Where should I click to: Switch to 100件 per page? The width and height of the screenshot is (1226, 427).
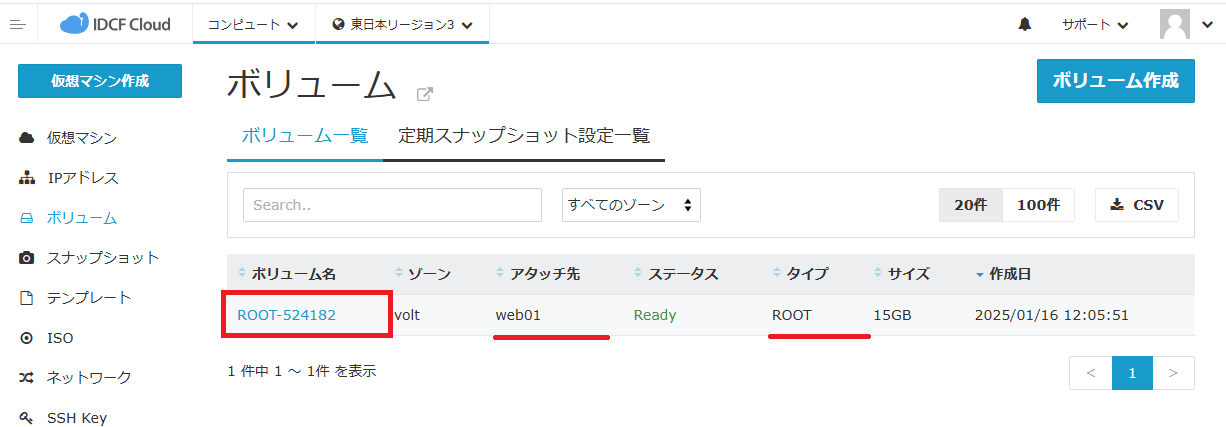click(x=1038, y=204)
